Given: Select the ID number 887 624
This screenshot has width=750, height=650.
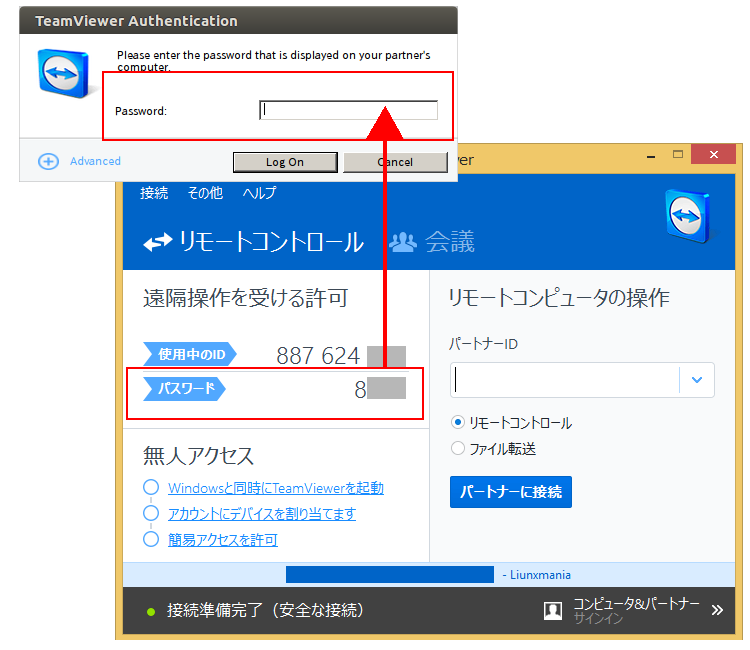Looking at the screenshot, I should pos(318,356).
